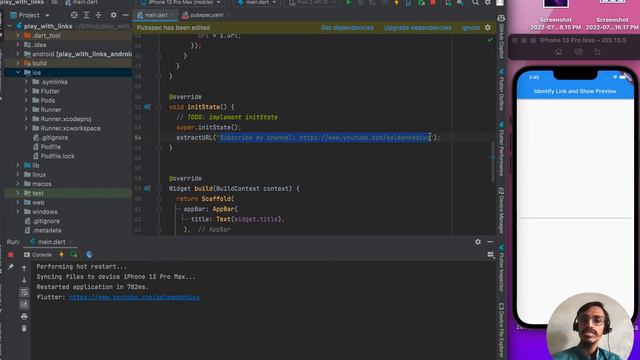Click simulator Home button icon
The width and height of the screenshot is (640, 360).
pos(558,52)
